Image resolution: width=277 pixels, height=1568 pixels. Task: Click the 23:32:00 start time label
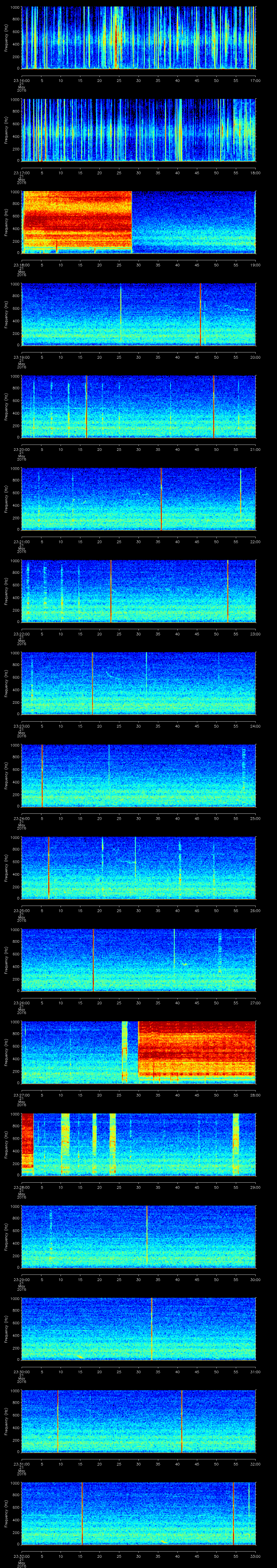(x=21, y=1556)
